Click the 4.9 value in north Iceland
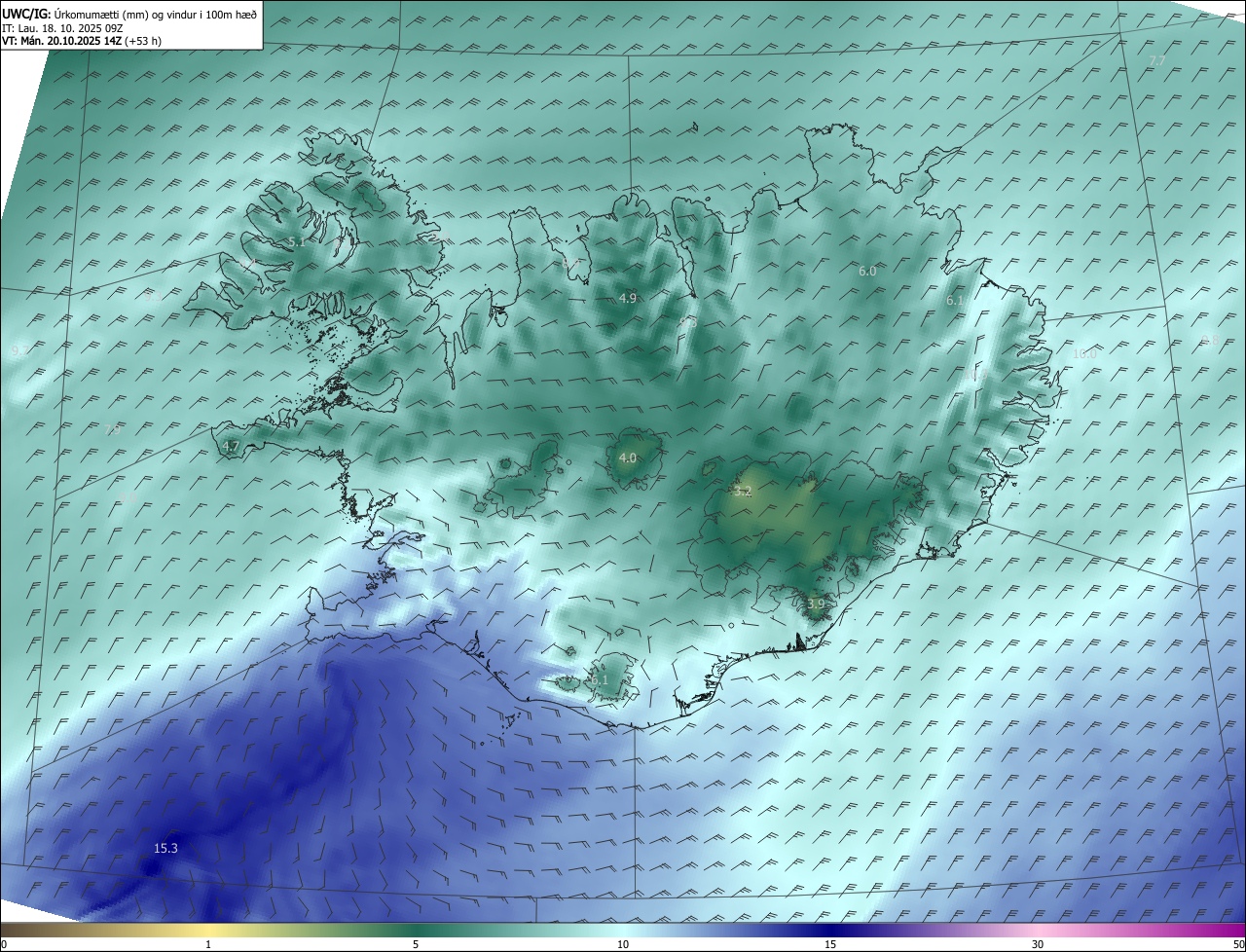This screenshot has width=1246, height=952. click(628, 299)
